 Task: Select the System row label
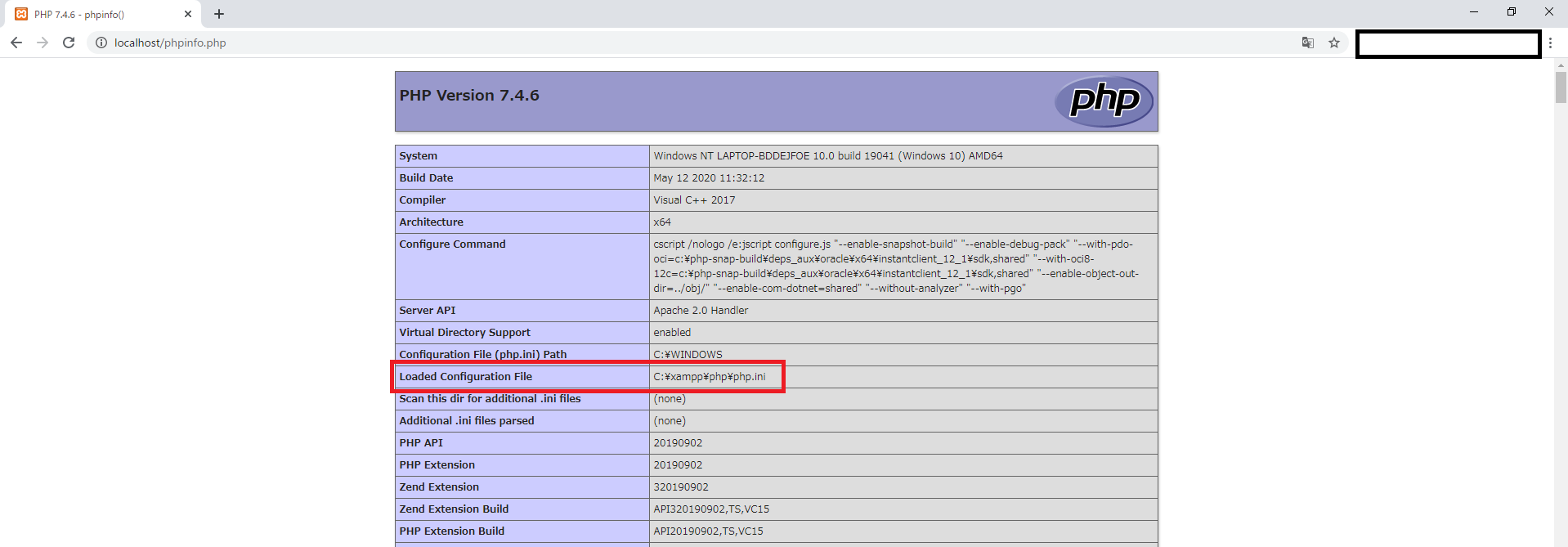pyautogui.click(x=419, y=156)
